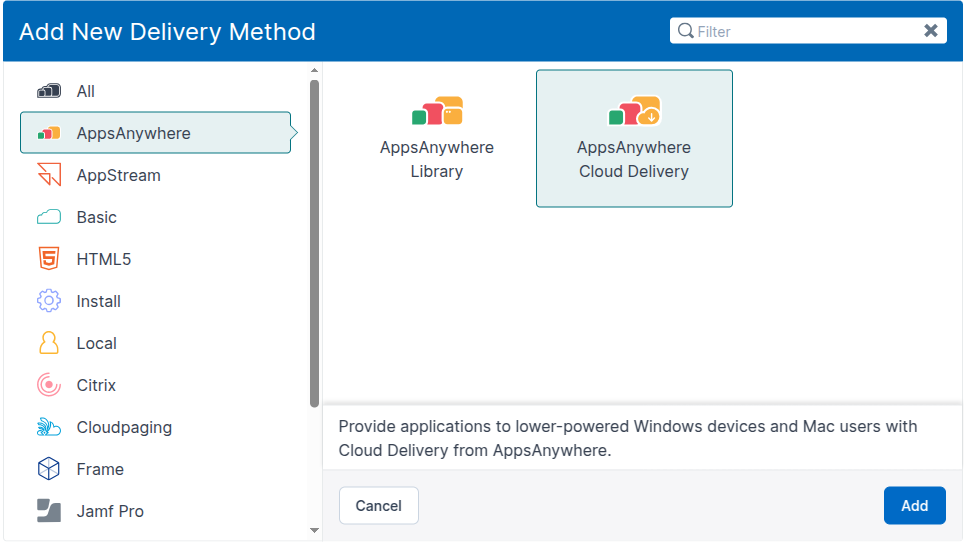Clear the filter with X icon
This screenshot has width=964, height=546.
(x=931, y=31)
